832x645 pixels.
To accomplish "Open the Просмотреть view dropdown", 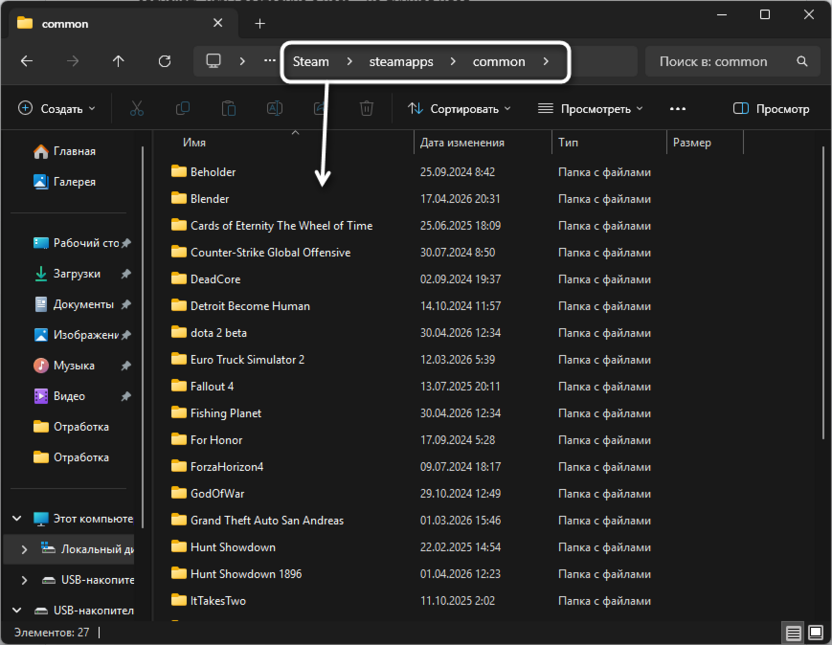I will (590, 109).
